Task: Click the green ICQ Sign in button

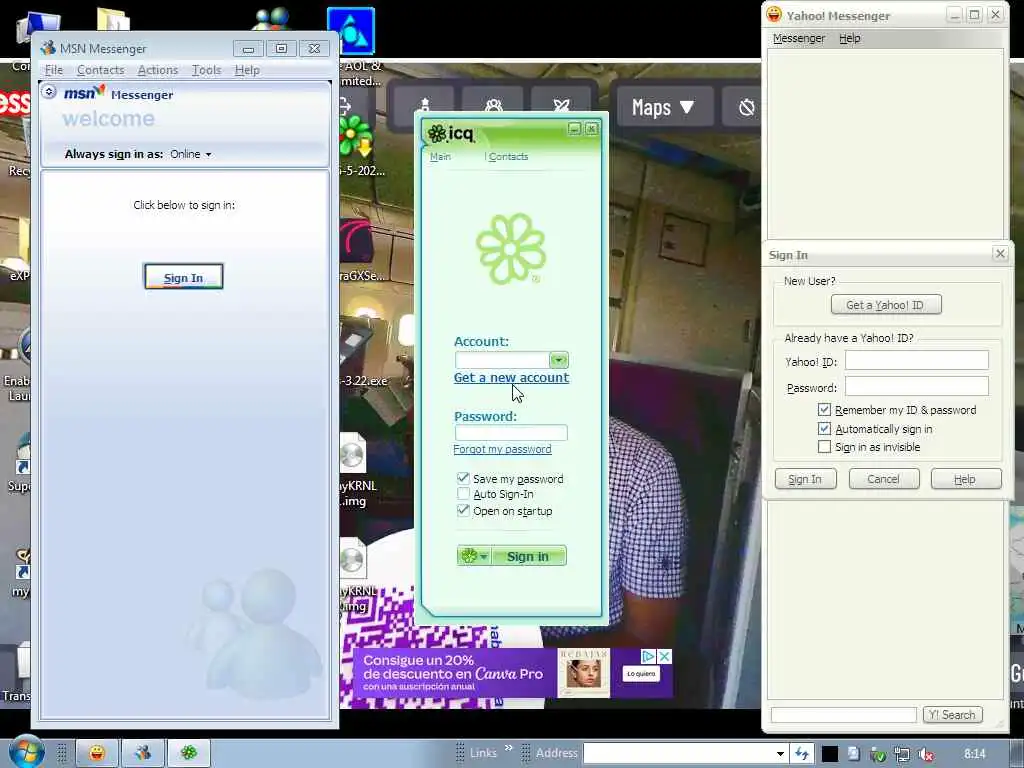Action: (x=528, y=556)
